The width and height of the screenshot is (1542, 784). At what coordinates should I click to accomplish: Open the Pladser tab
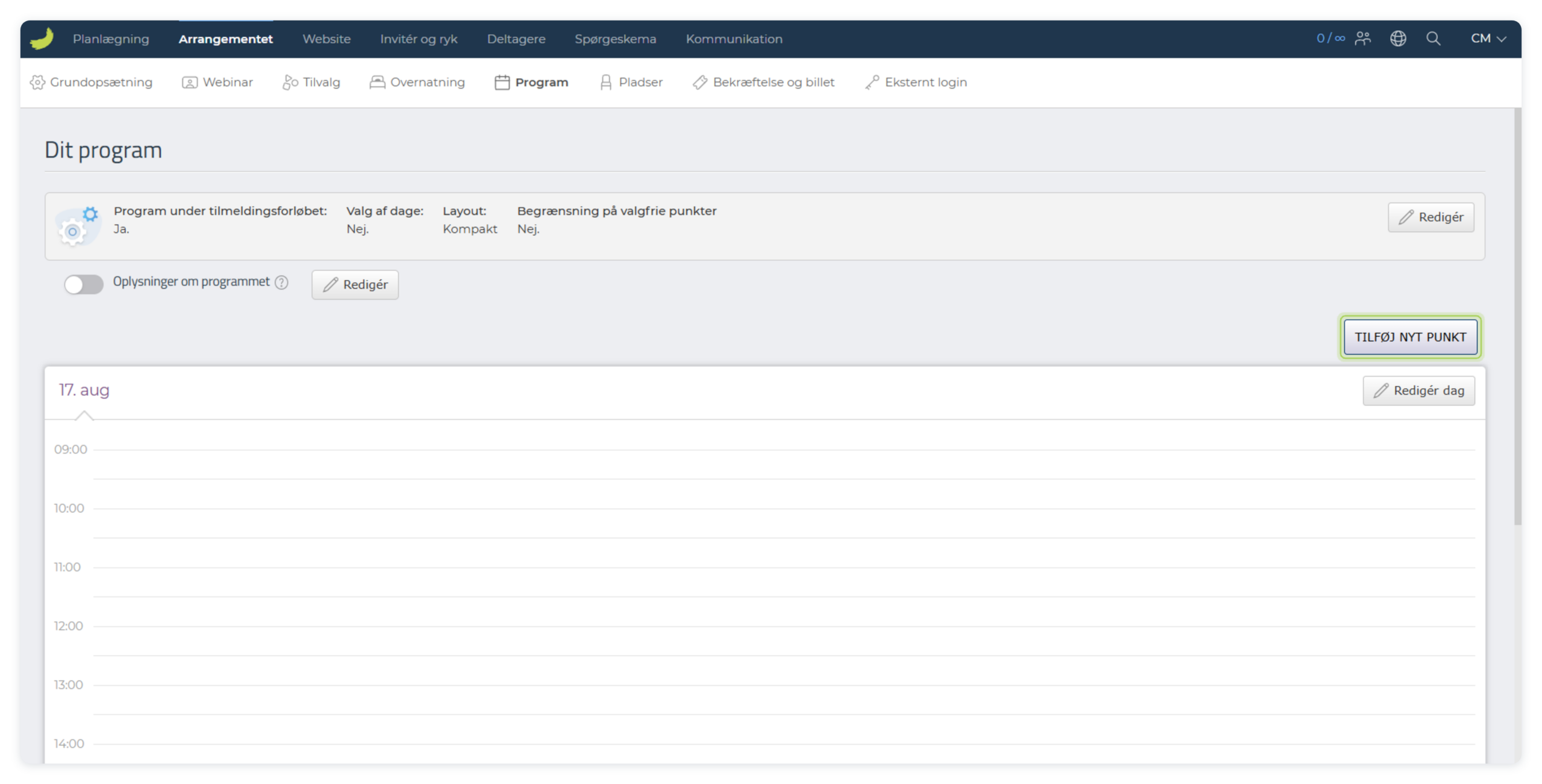pos(631,82)
